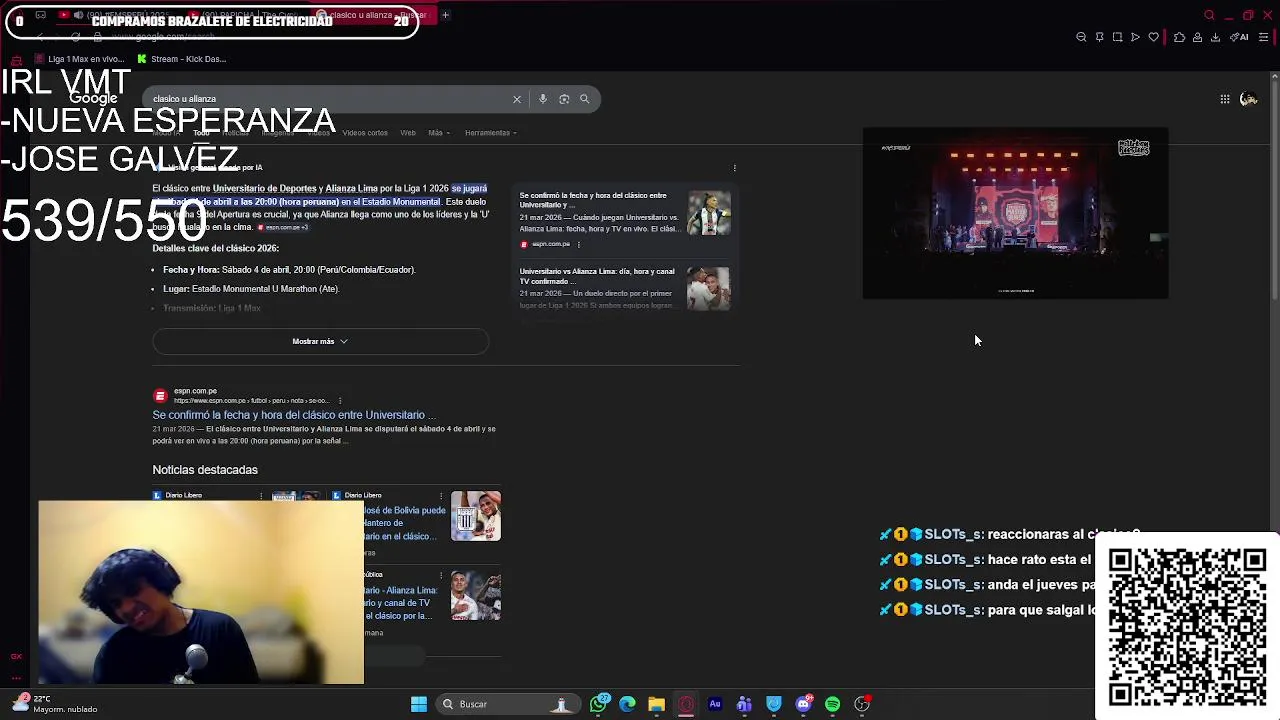Select the Videos cortos search tab
Viewport: 1280px width, 720px height.
click(365, 133)
